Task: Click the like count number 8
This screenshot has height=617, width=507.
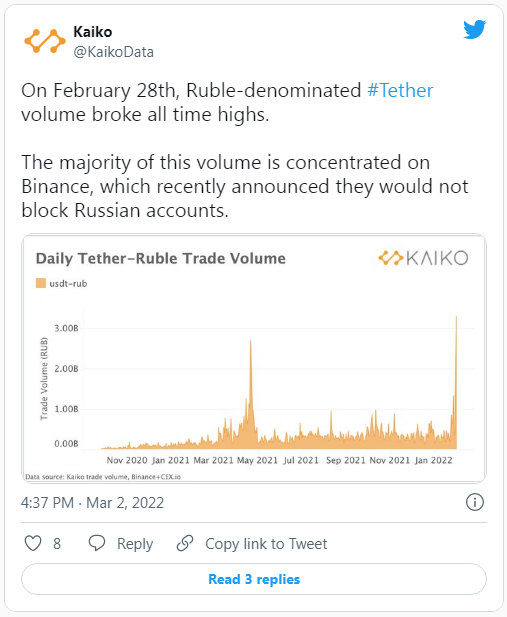Action: point(57,543)
